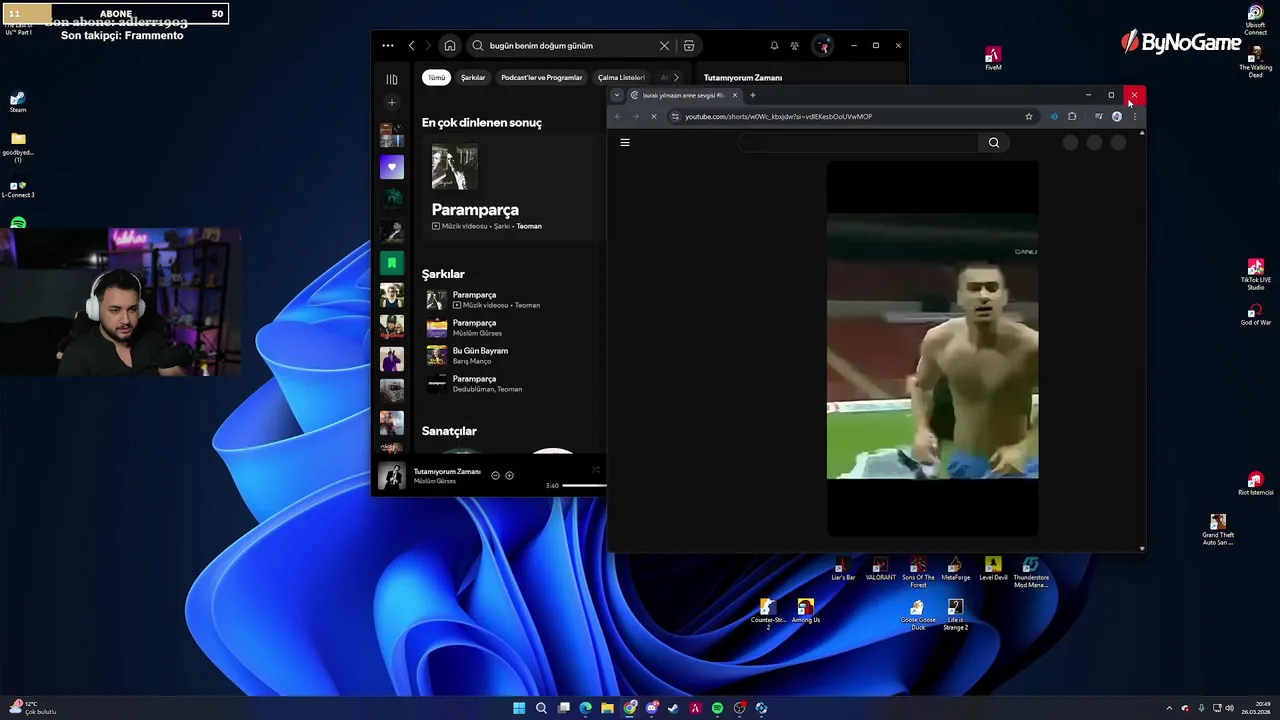
Task: Open Teoman artist link in top result
Action: [529, 226]
